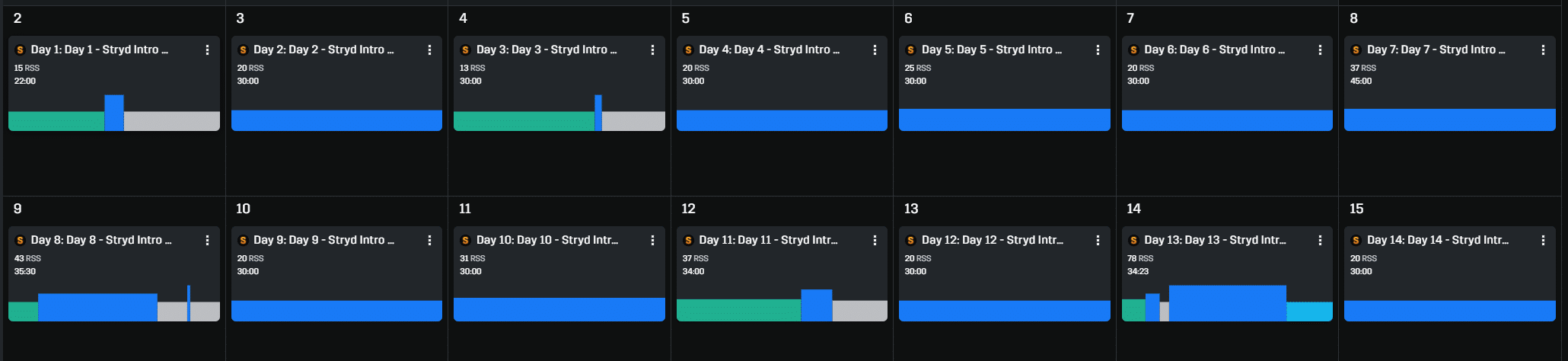
Task: Open the Day 9 Stryd Intro workout title
Action: (323, 240)
